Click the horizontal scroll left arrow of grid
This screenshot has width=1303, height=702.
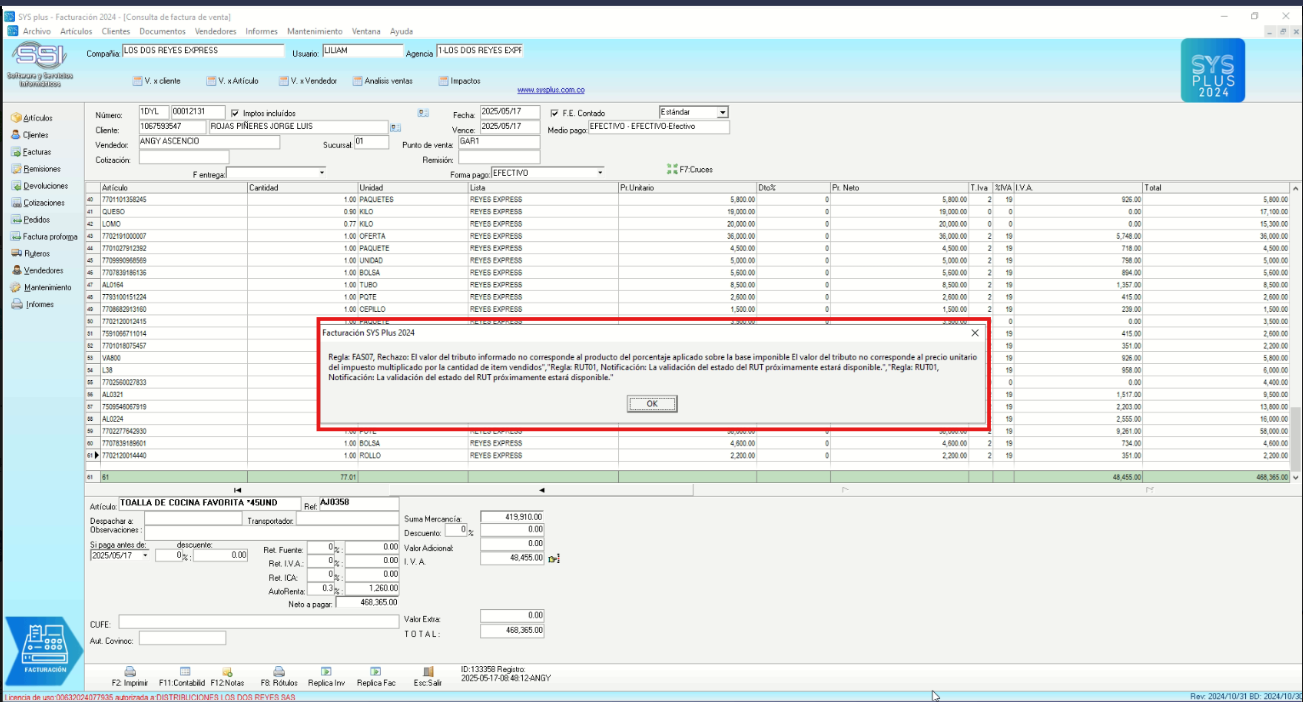pos(541,490)
